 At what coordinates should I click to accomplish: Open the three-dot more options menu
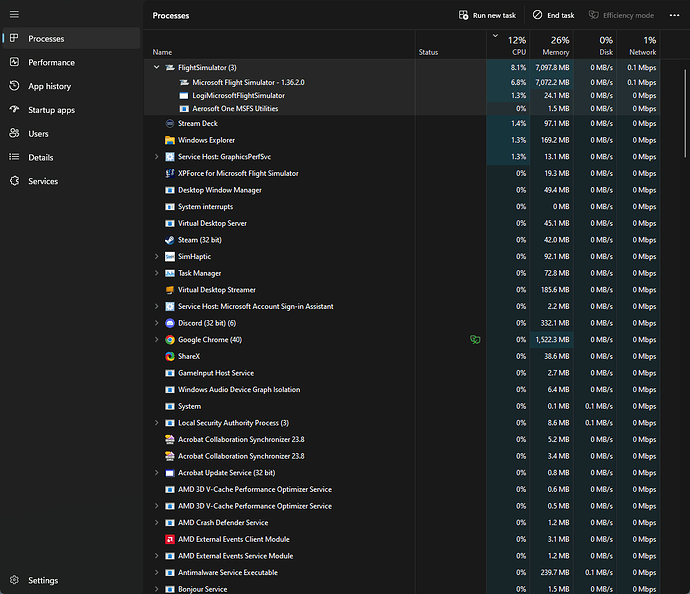[674, 15]
